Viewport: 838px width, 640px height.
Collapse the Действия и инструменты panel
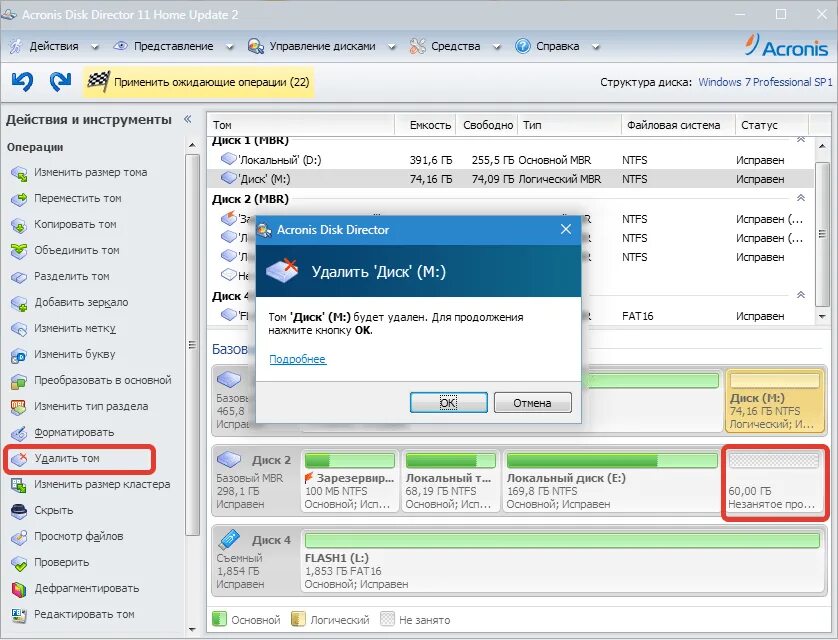[188, 119]
